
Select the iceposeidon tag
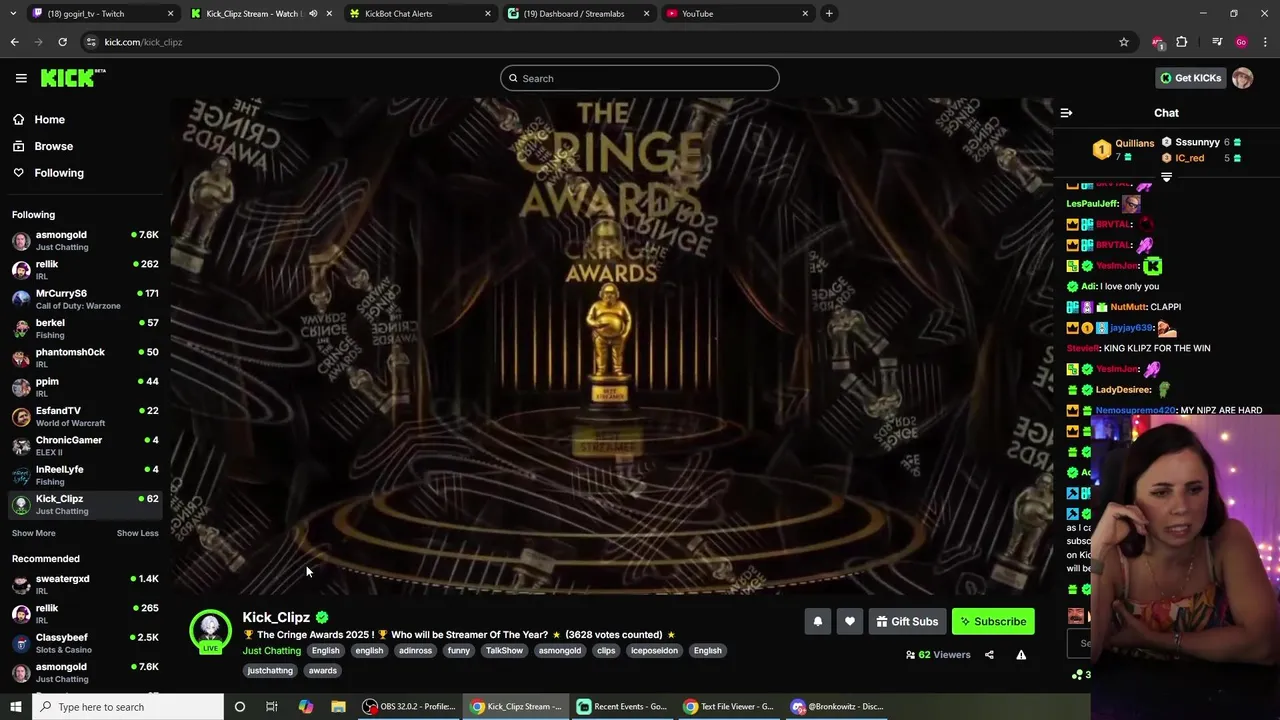654,651
